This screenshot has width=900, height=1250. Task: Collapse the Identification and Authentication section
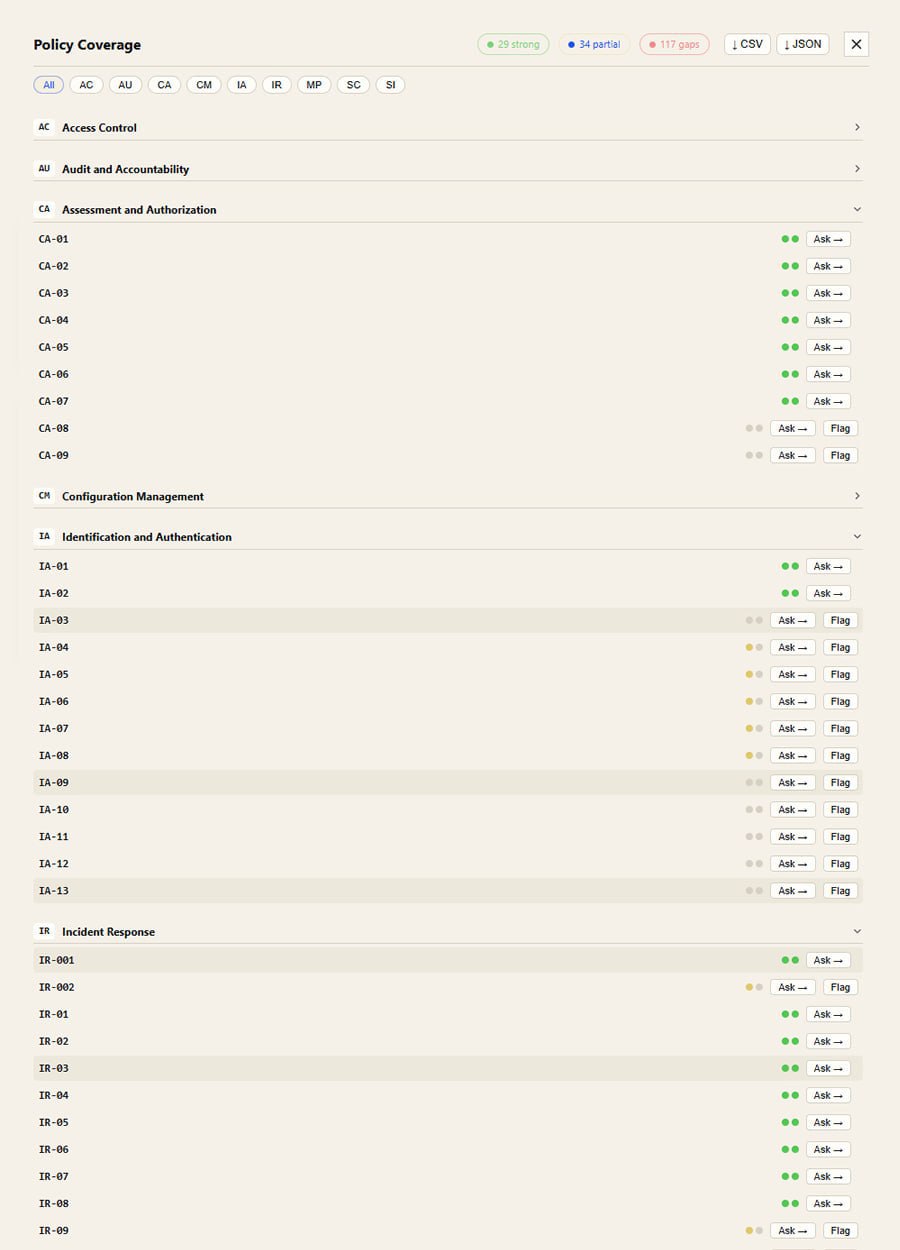[857, 537]
